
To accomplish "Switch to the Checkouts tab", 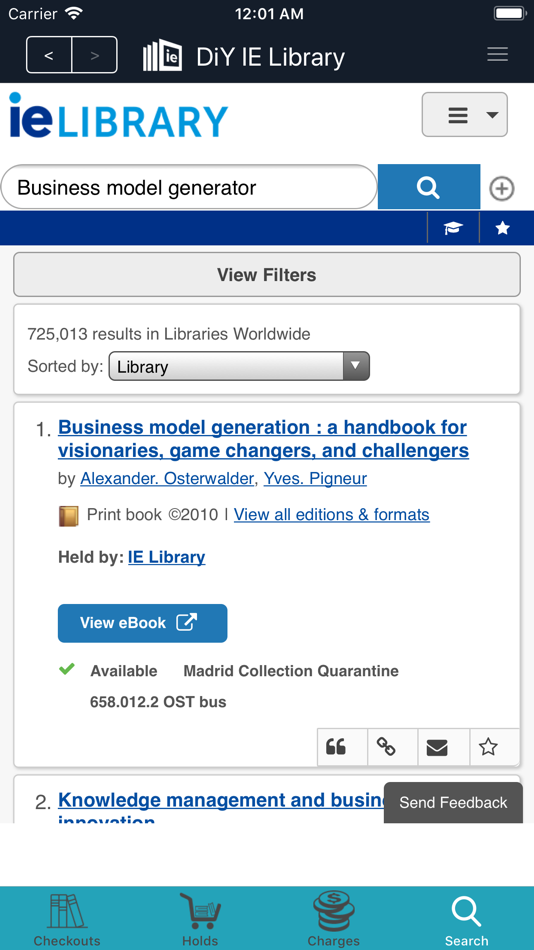I will click(67, 920).
